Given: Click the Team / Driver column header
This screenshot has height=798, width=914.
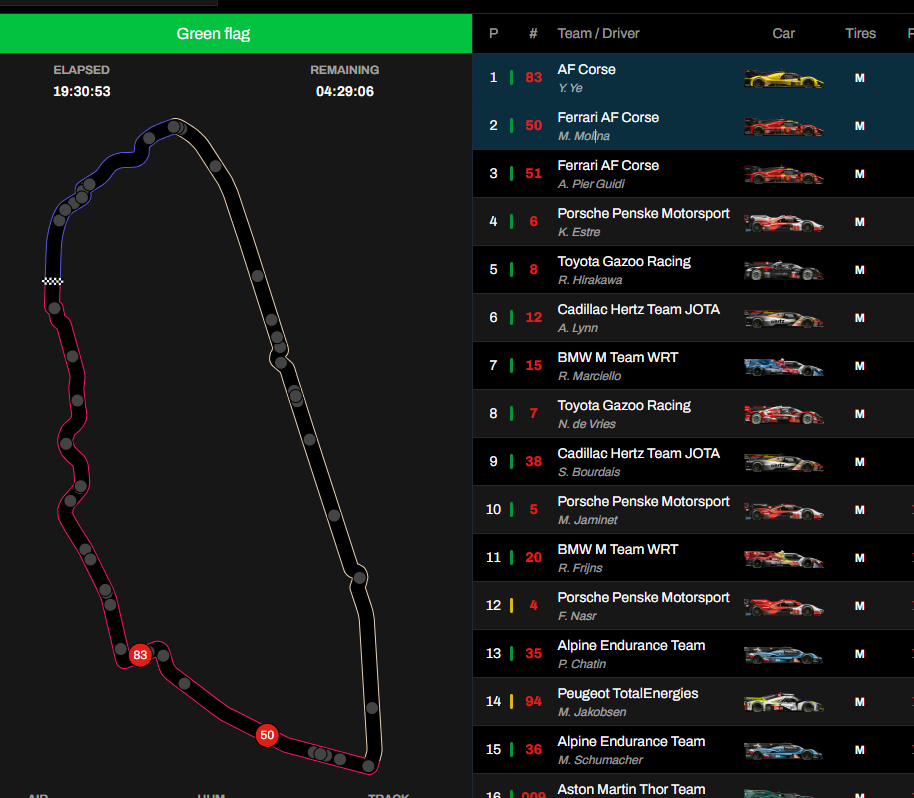Looking at the screenshot, I should [x=598, y=33].
